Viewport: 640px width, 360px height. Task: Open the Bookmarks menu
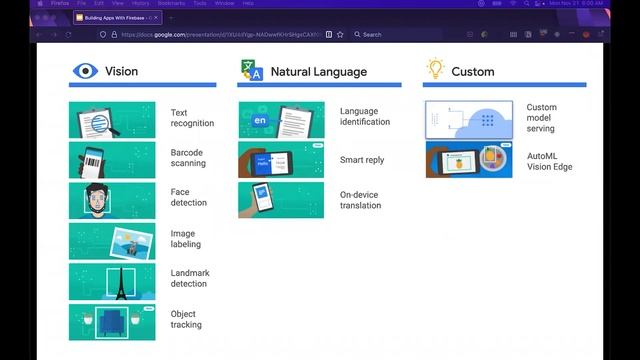tap(171, 3)
